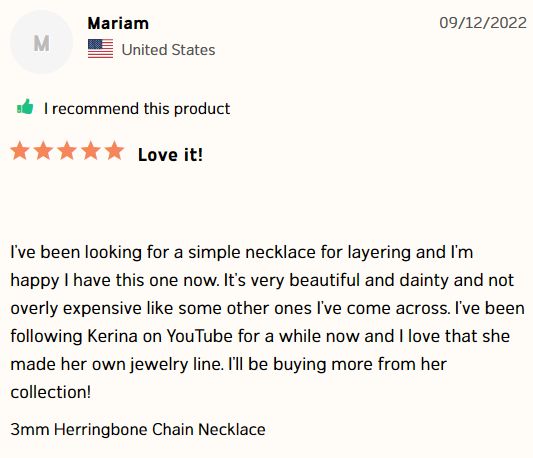
Task: Click the review date 09/12/2022
Action: tap(483, 23)
